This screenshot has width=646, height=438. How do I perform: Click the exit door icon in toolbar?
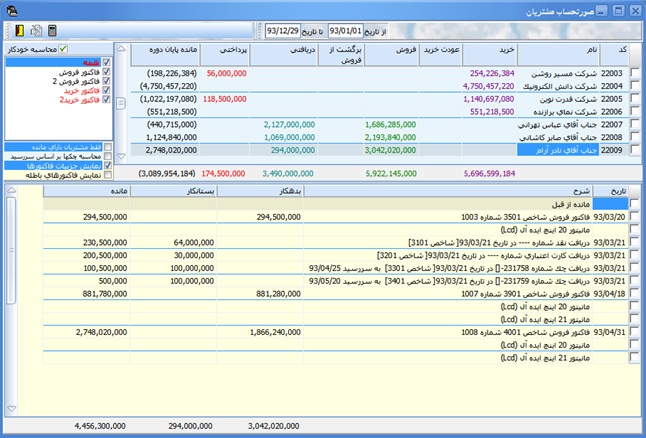click(x=17, y=31)
